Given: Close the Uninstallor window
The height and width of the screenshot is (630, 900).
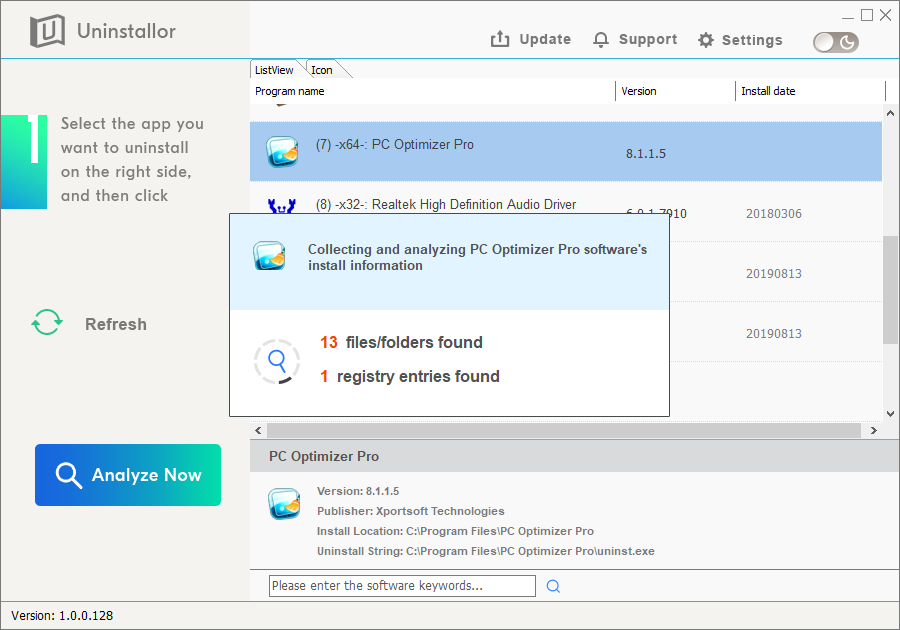Looking at the screenshot, I should 886,15.
